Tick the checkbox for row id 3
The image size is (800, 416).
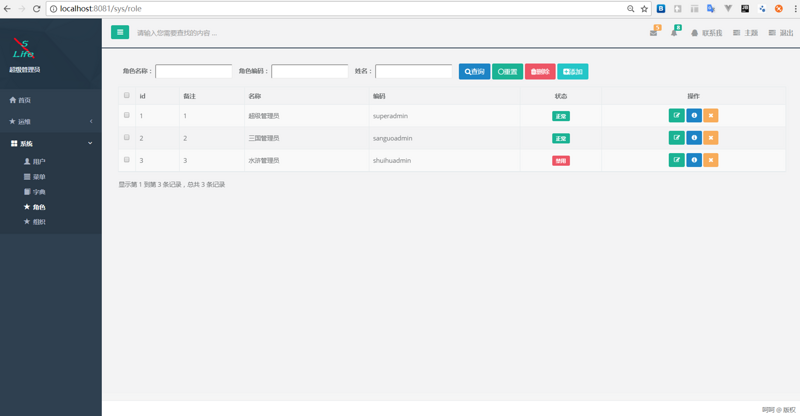coord(127,160)
